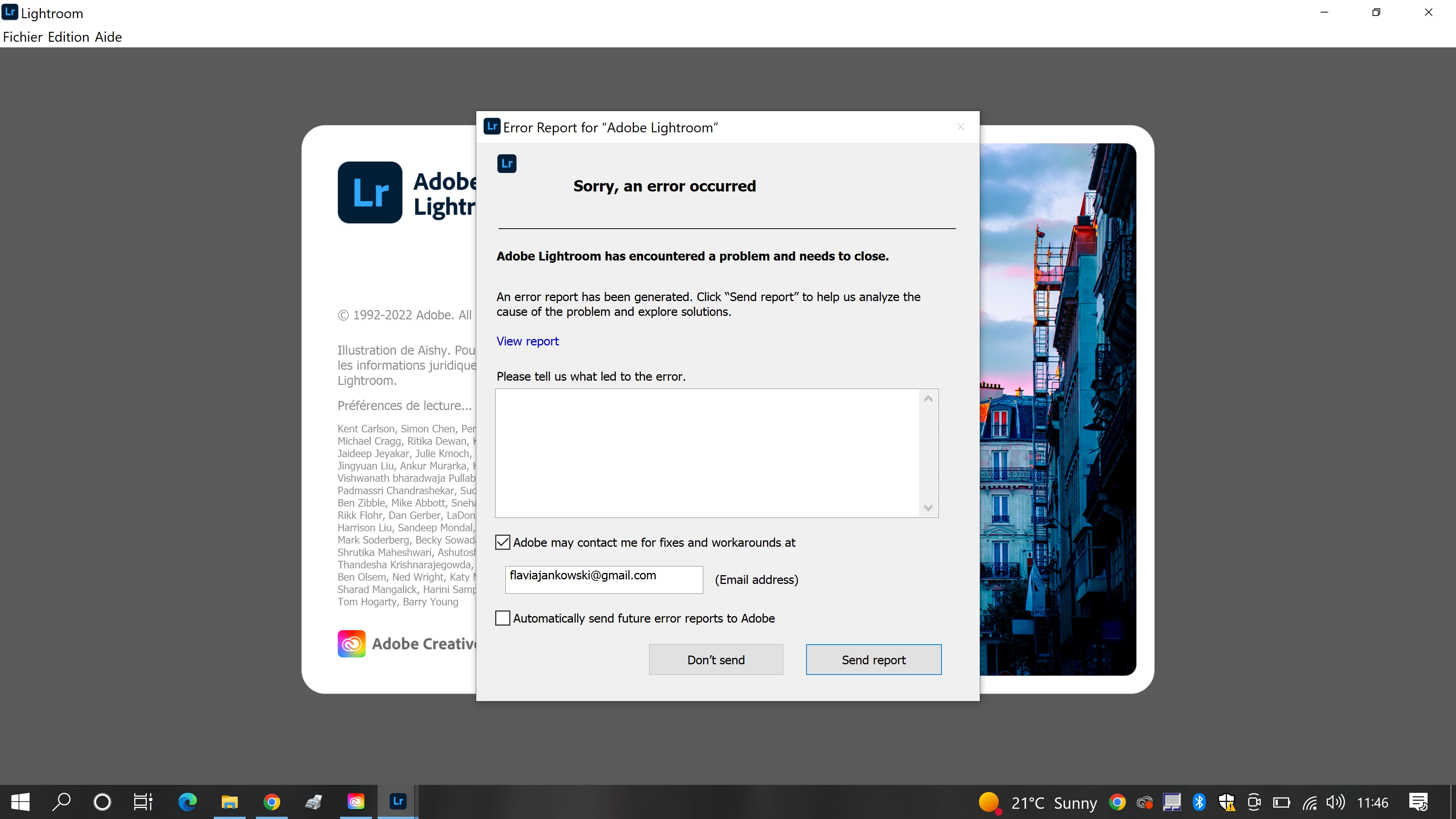
Task: Open Task View from the taskbar
Action: click(x=143, y=802)
